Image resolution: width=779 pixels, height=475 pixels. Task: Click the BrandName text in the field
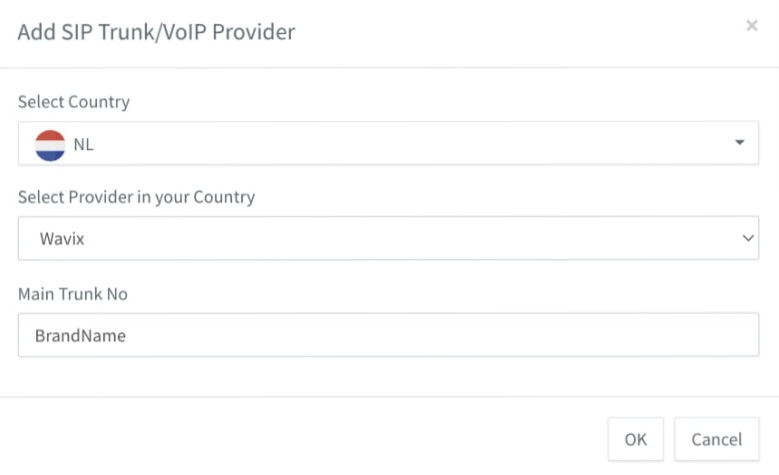tap(80, 336)
